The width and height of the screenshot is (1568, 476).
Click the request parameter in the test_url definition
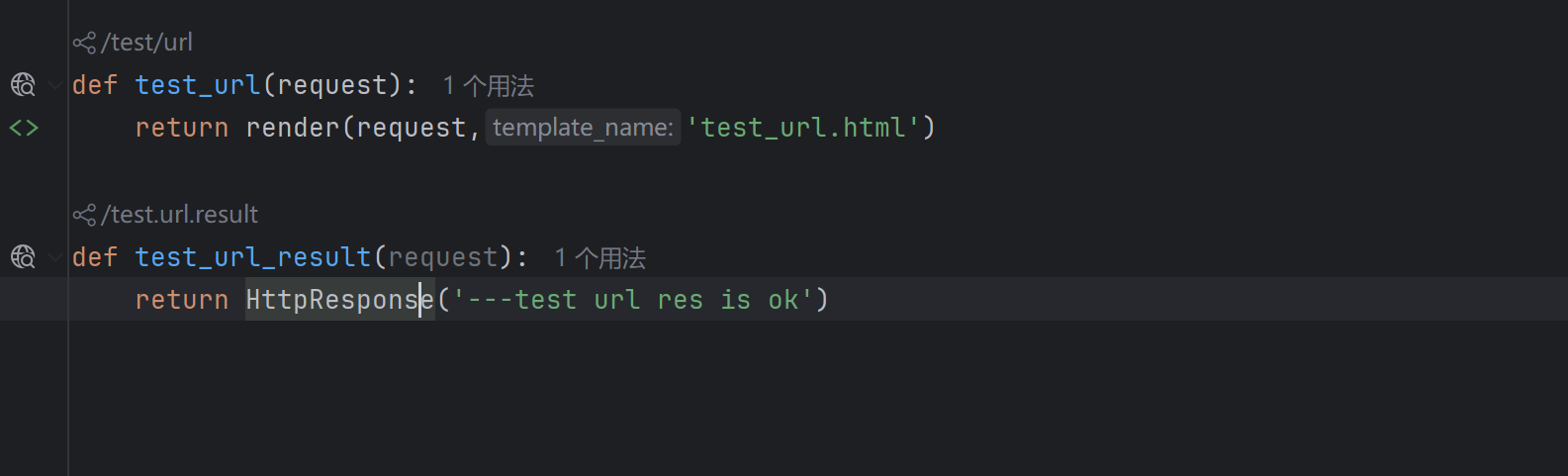pos(331,85)
